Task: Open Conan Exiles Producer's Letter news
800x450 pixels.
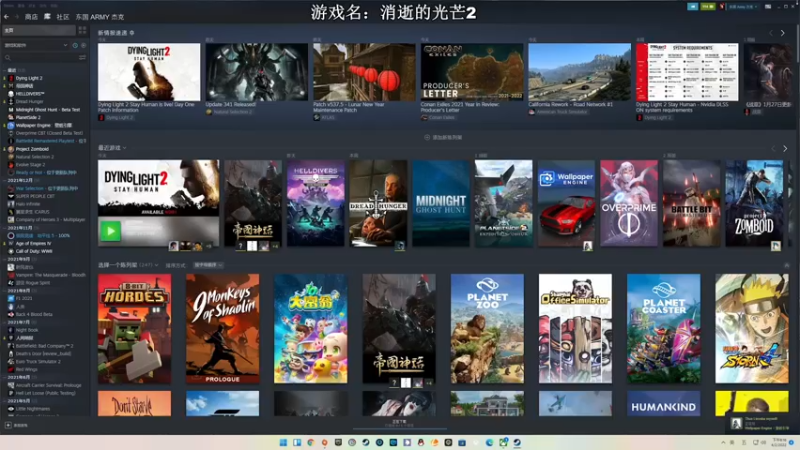Action: [472, 72]
